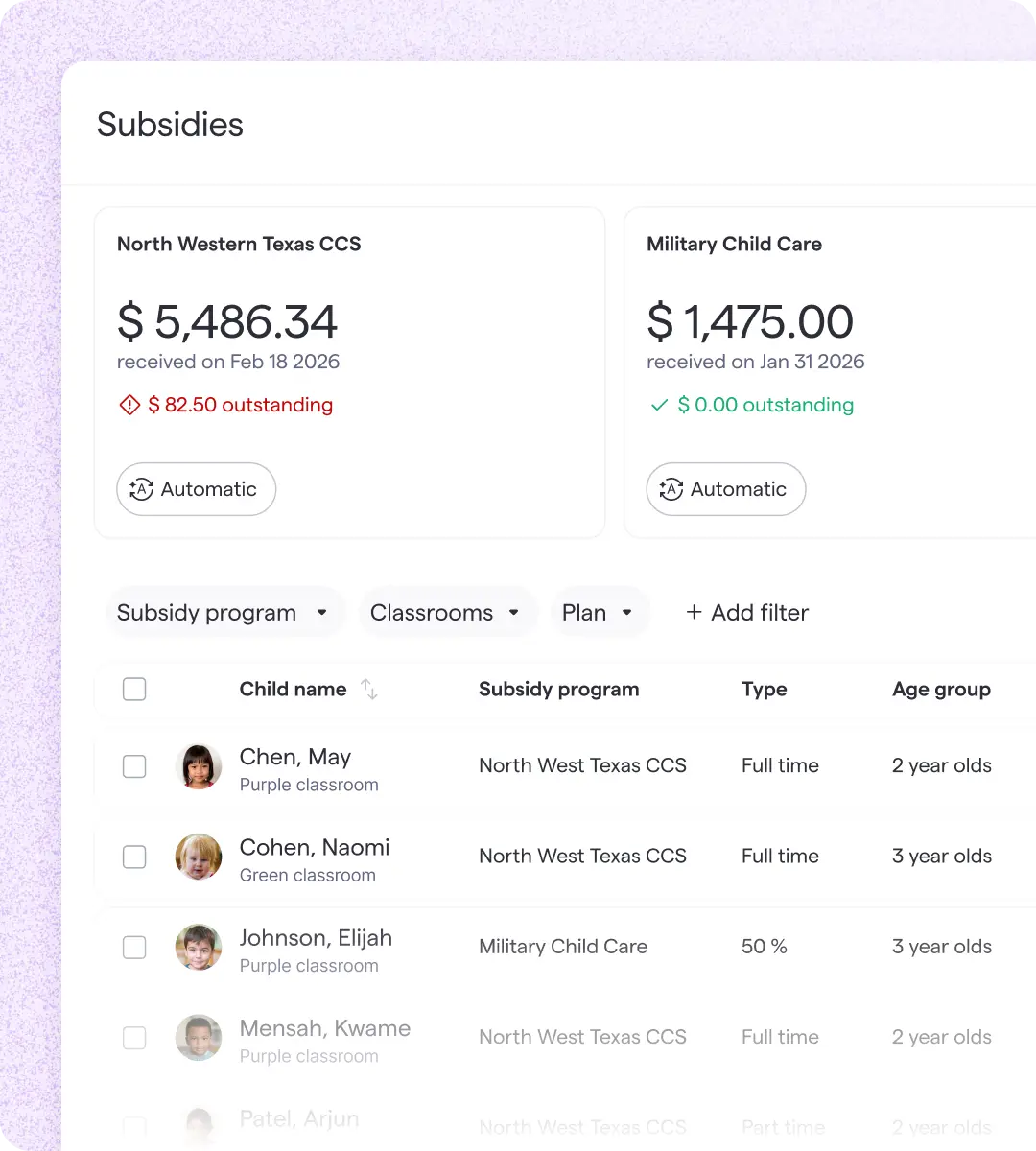Viewport: 1036px width, 1151px height.
Task: Click Kwame Mensah's profile picture
Action: 199,1037
